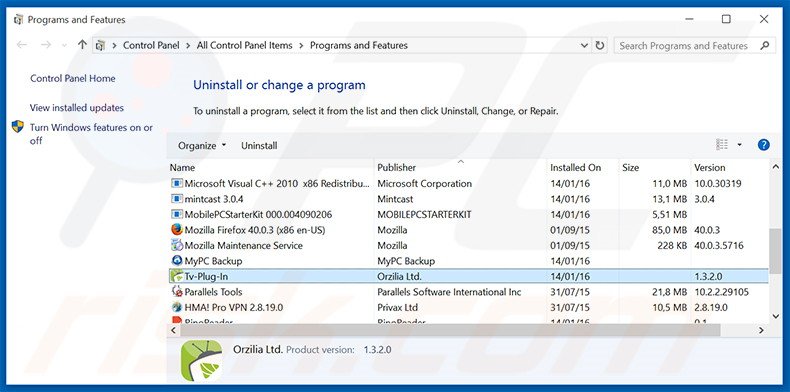
Task: Click the 85,0 MB size cell
Action: [670, 230]
